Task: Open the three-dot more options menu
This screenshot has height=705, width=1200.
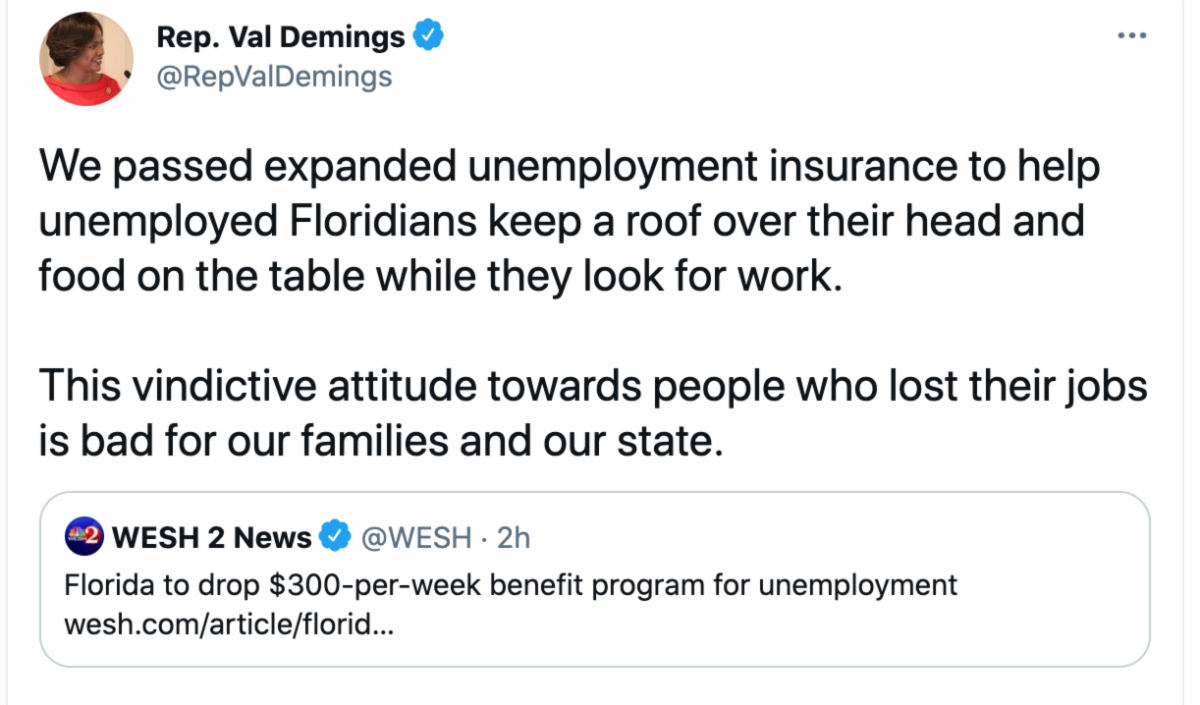Action: (1131, 36)
